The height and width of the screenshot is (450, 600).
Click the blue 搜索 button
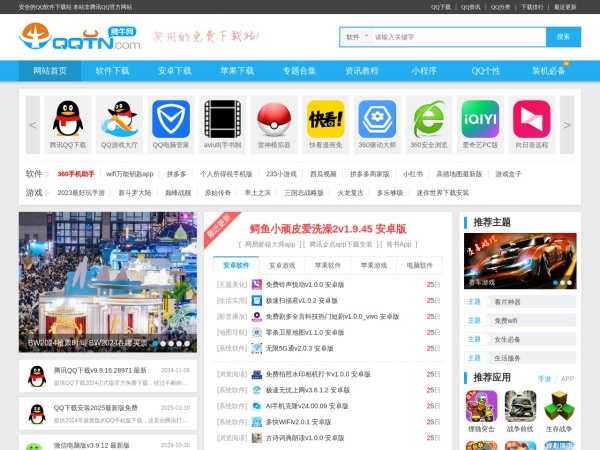[x=563, y=37]
